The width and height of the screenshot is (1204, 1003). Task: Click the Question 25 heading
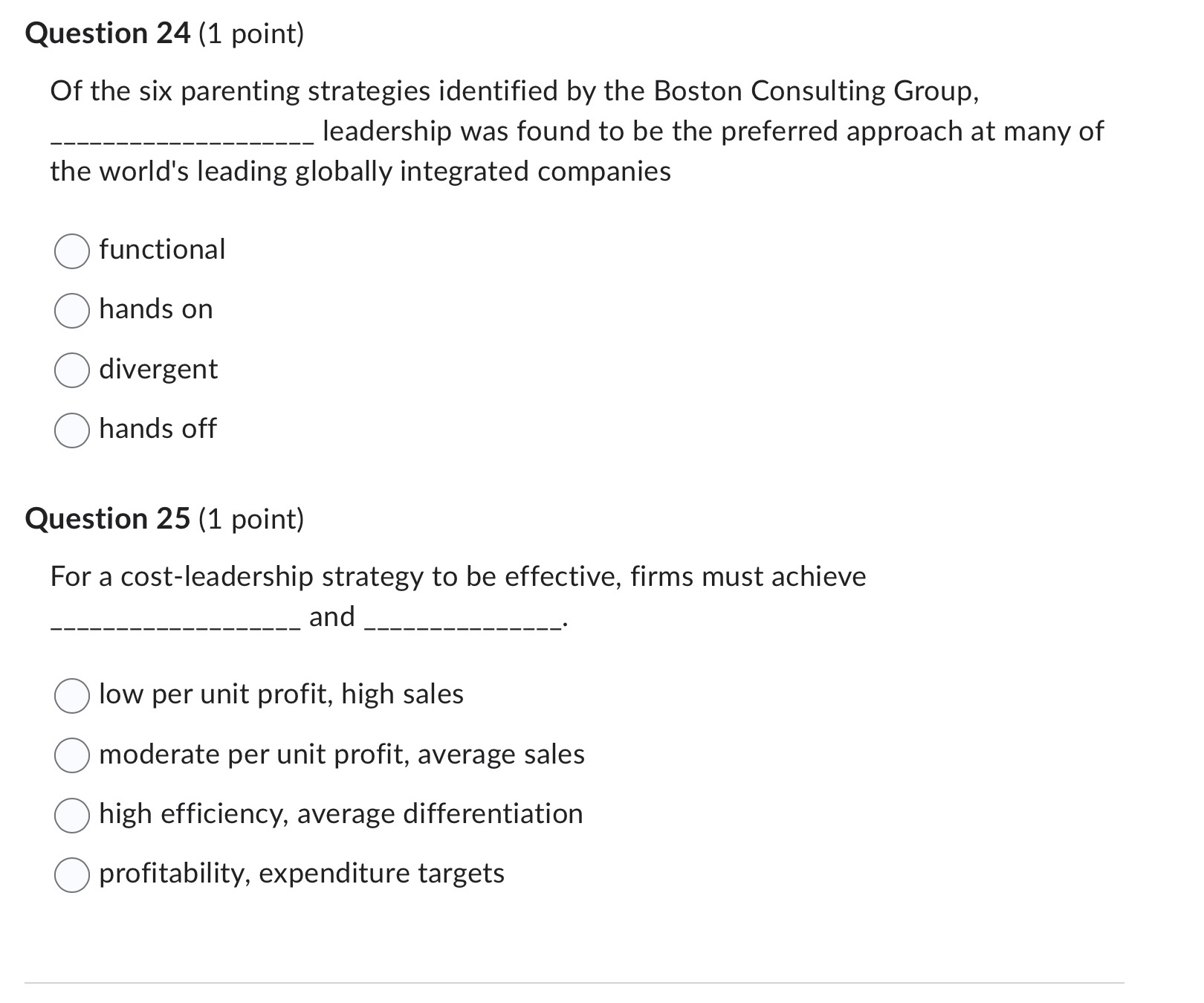pos(164,518)
